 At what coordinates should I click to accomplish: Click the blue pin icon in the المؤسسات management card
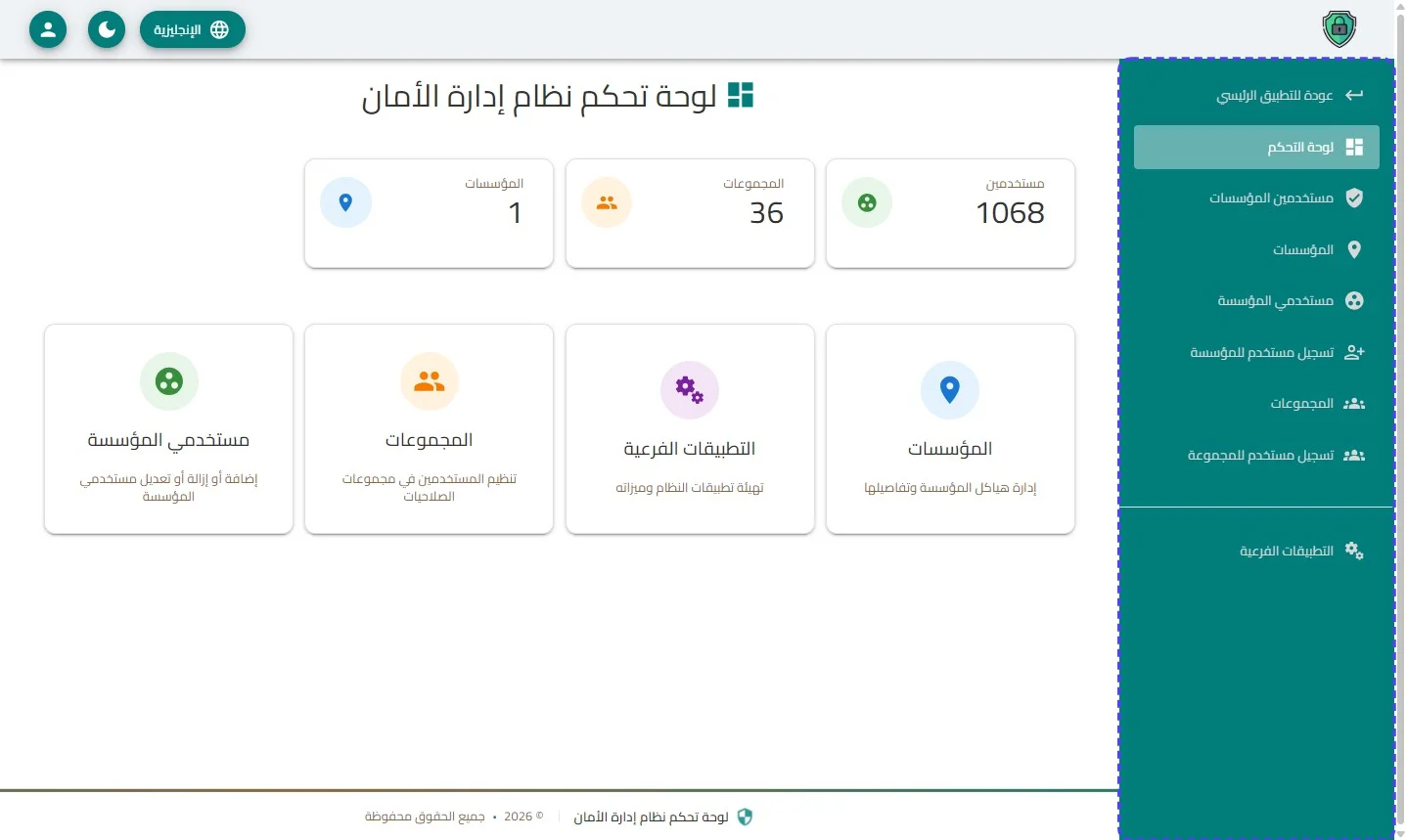pyautogui.click(x=949, y=389)
